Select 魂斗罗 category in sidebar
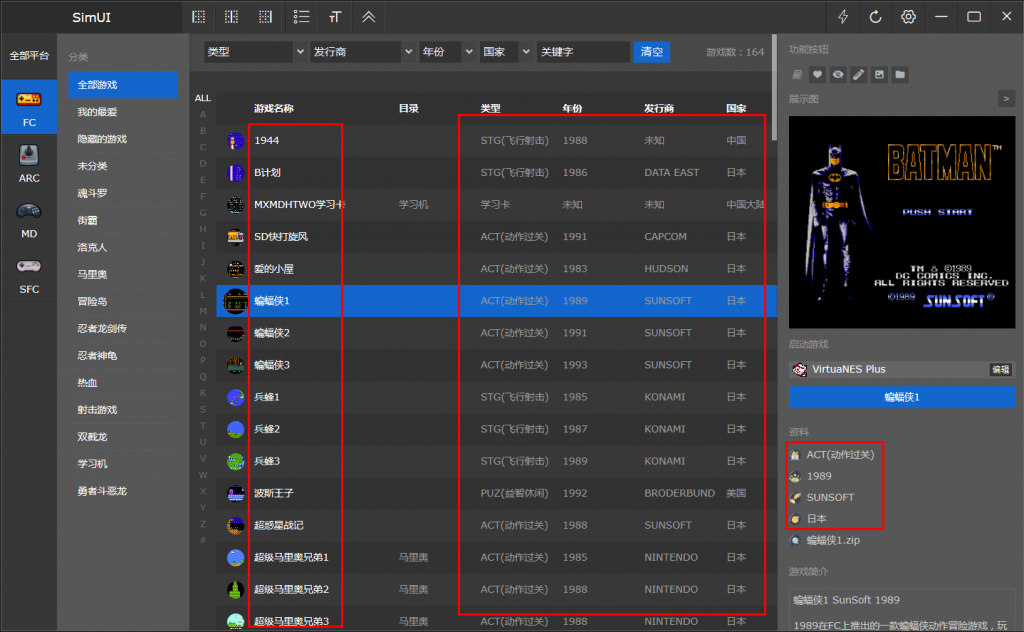This screenshot has height=632, width=1024. pos(92,193)
